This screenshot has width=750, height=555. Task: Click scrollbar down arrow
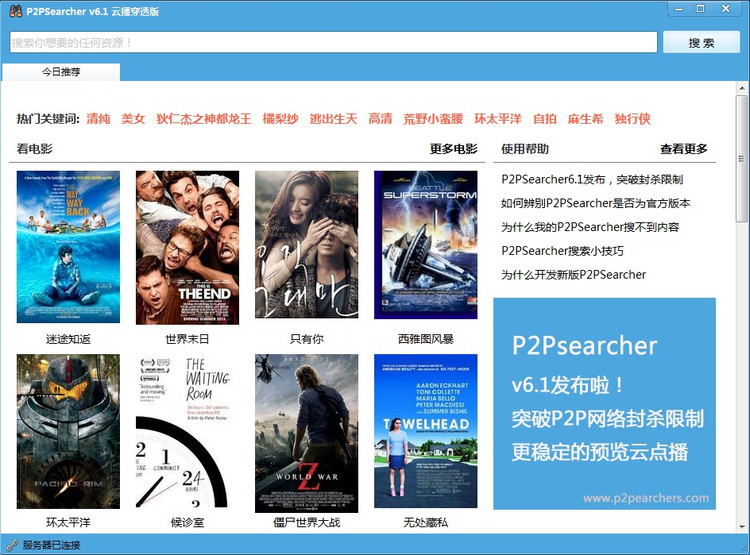pos(741,527)
